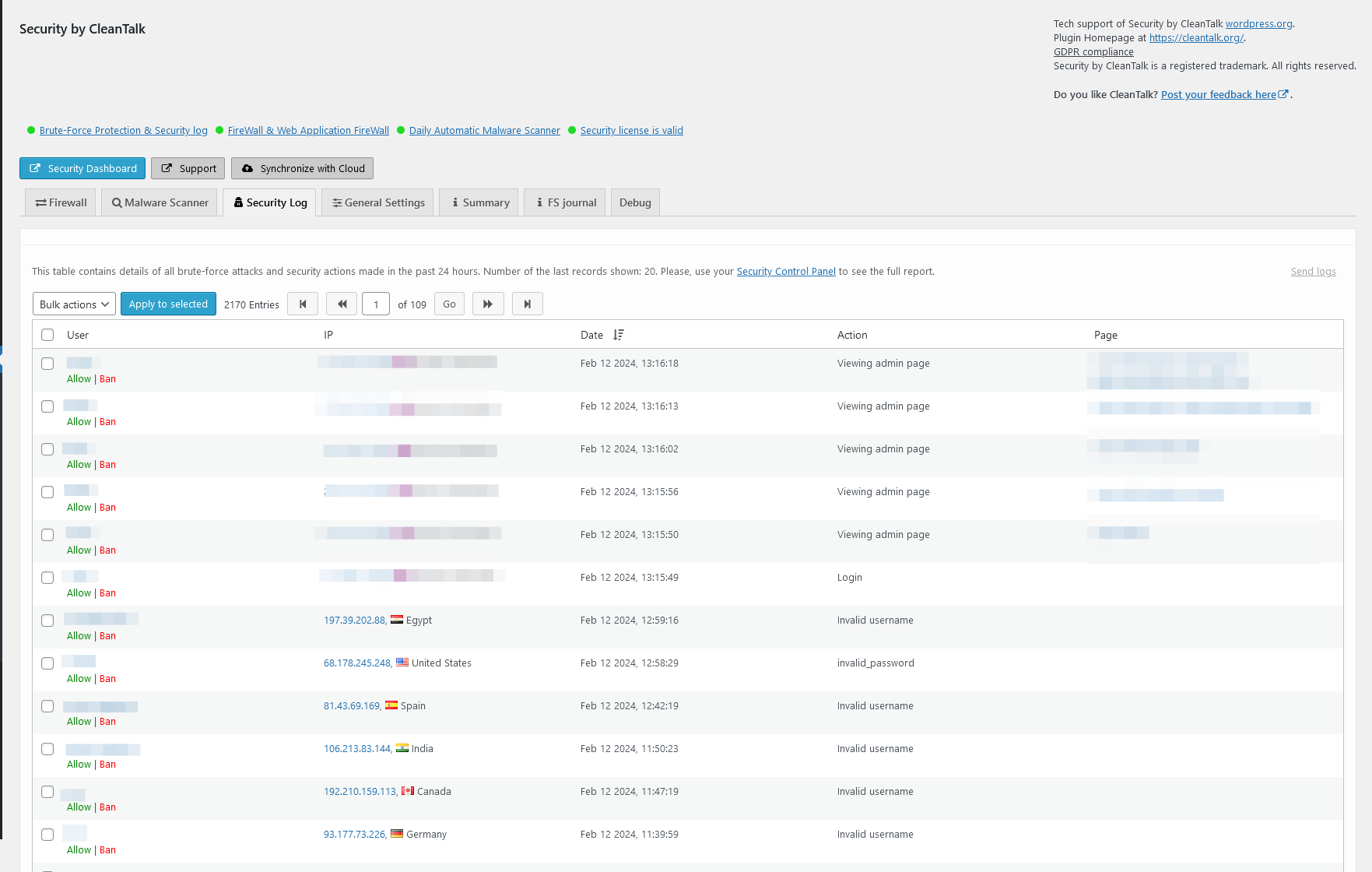Click Synchronize with Cloud button
The height and width of the screenshot is (872, 1372).
tap(303, 168)
